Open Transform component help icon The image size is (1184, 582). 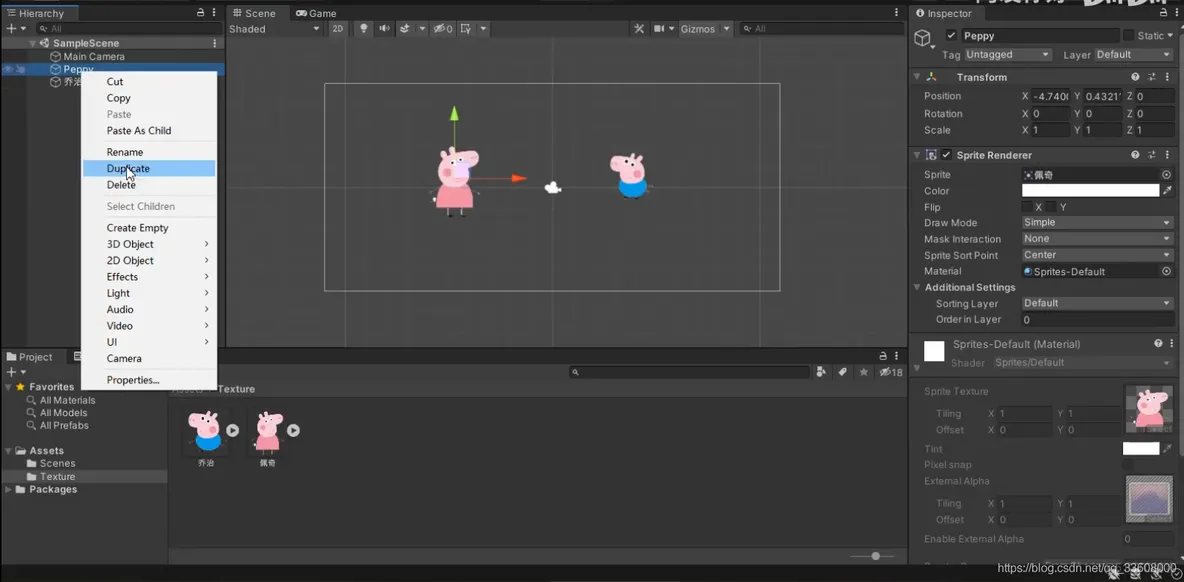point(1135,77)
